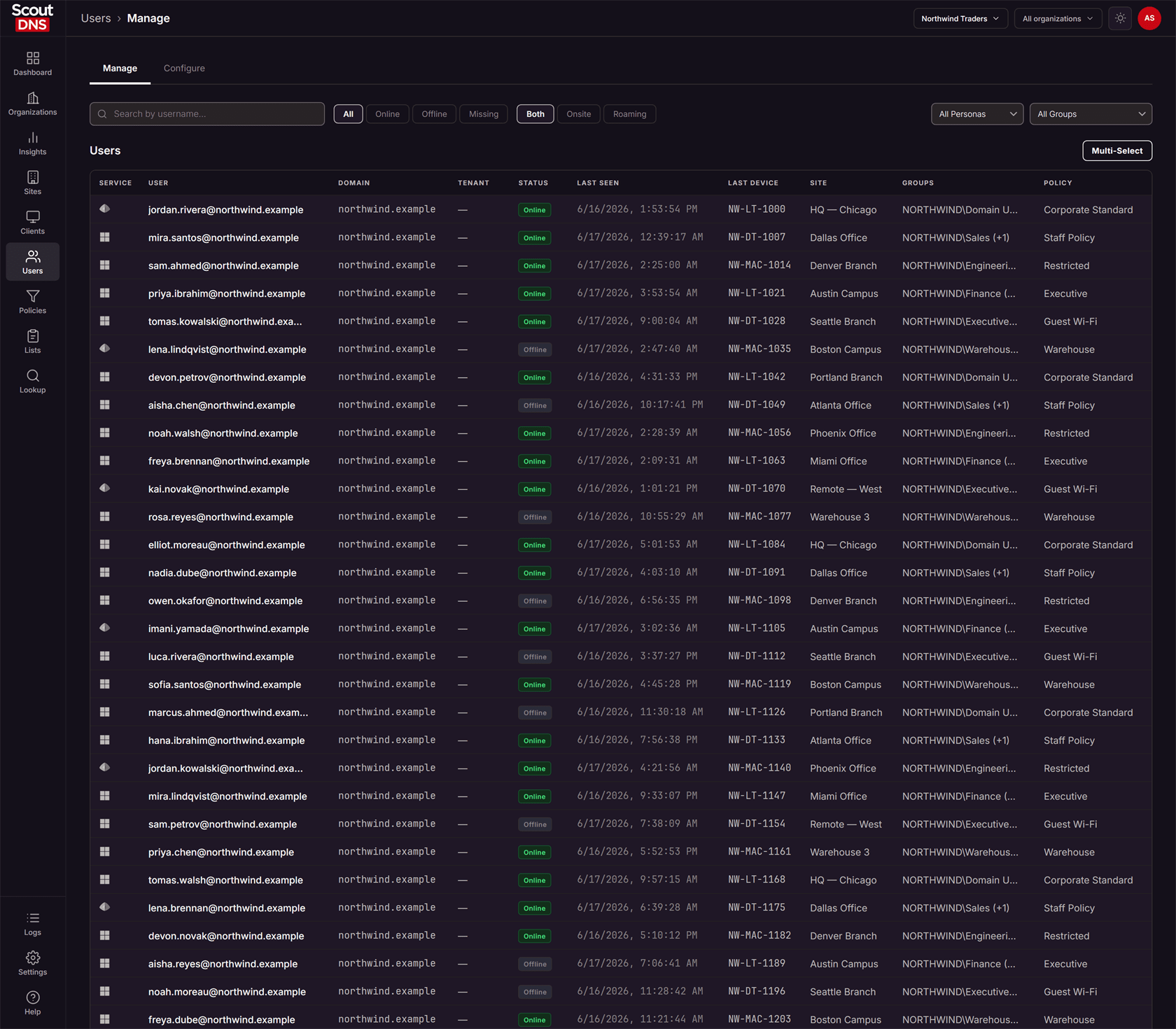Open user tomas.walsh@northwind.example
The width and height of the screenshot is (1176, 1029).
(225, 880)
